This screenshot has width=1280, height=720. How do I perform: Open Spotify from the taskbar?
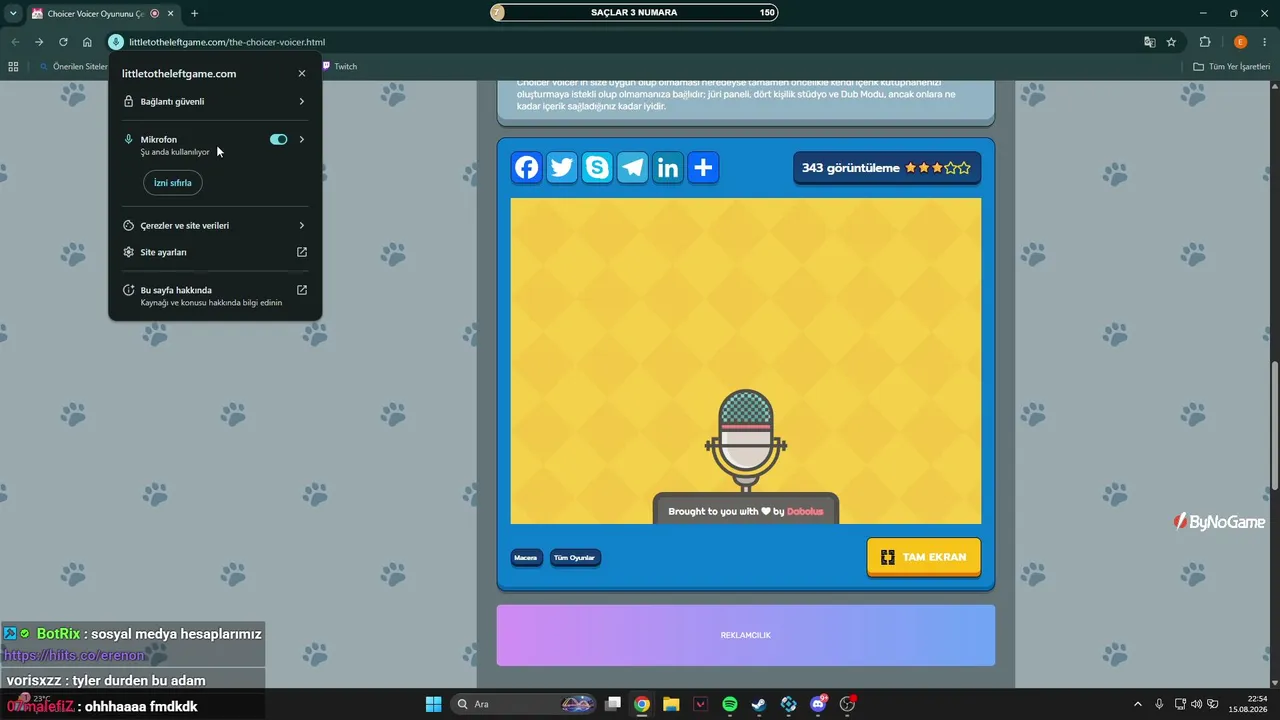pos(730,704)
